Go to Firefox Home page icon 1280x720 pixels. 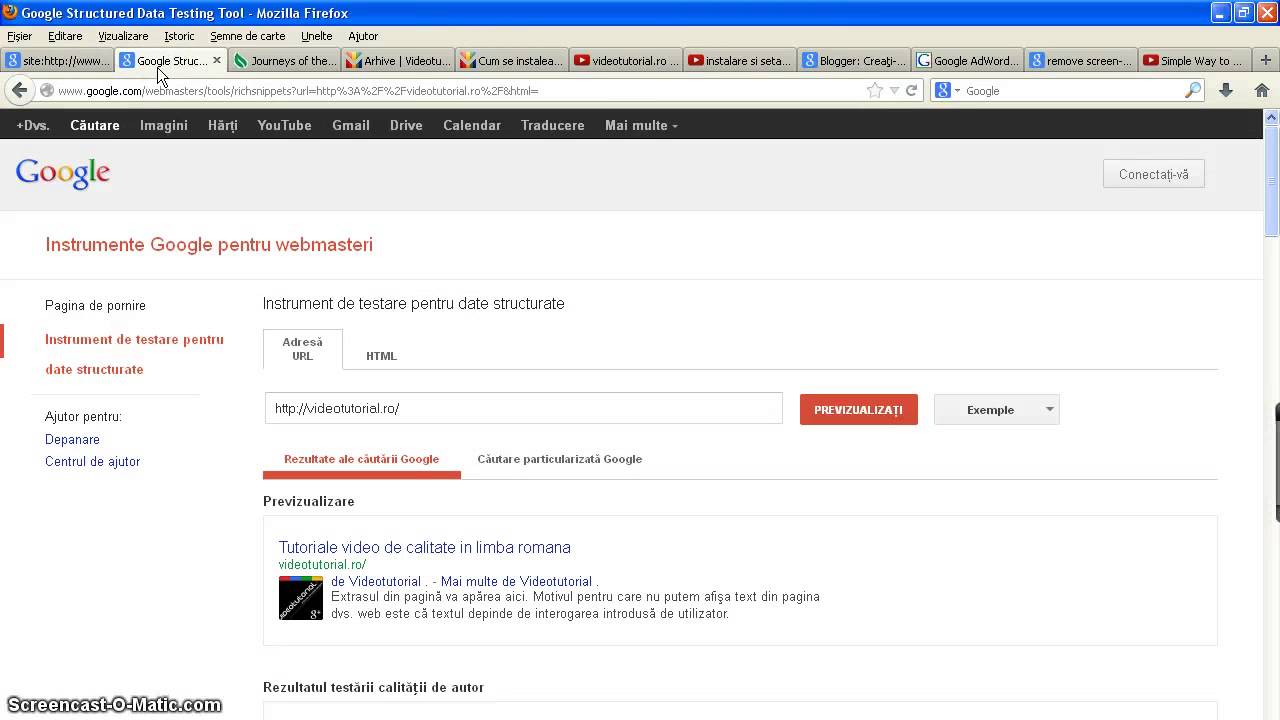pyautogui.click(x=1262, y=90)
